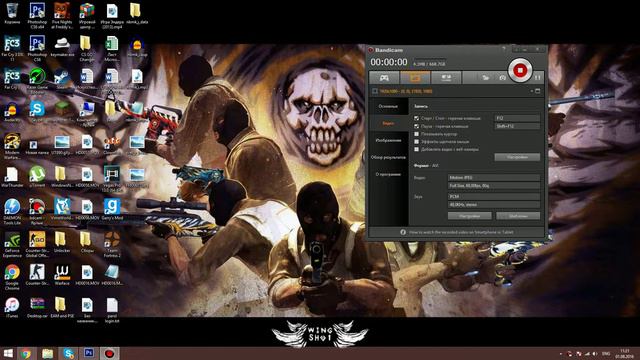Open iTunes desktop shortcut
640x360 pixels.
12,307
